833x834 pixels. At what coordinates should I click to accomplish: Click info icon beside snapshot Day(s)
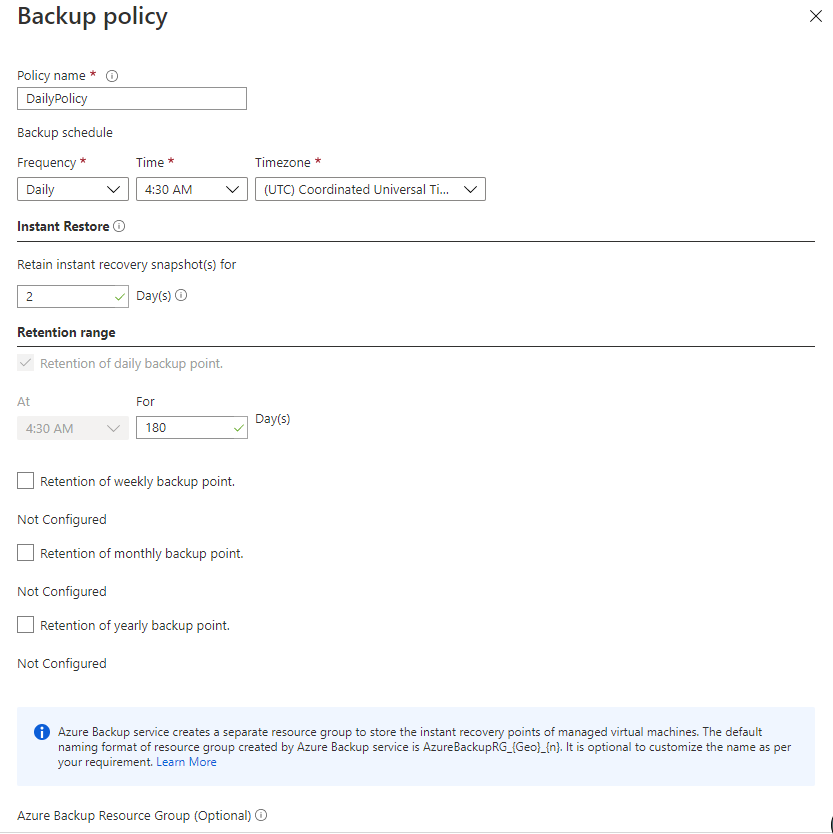[181, 296]
